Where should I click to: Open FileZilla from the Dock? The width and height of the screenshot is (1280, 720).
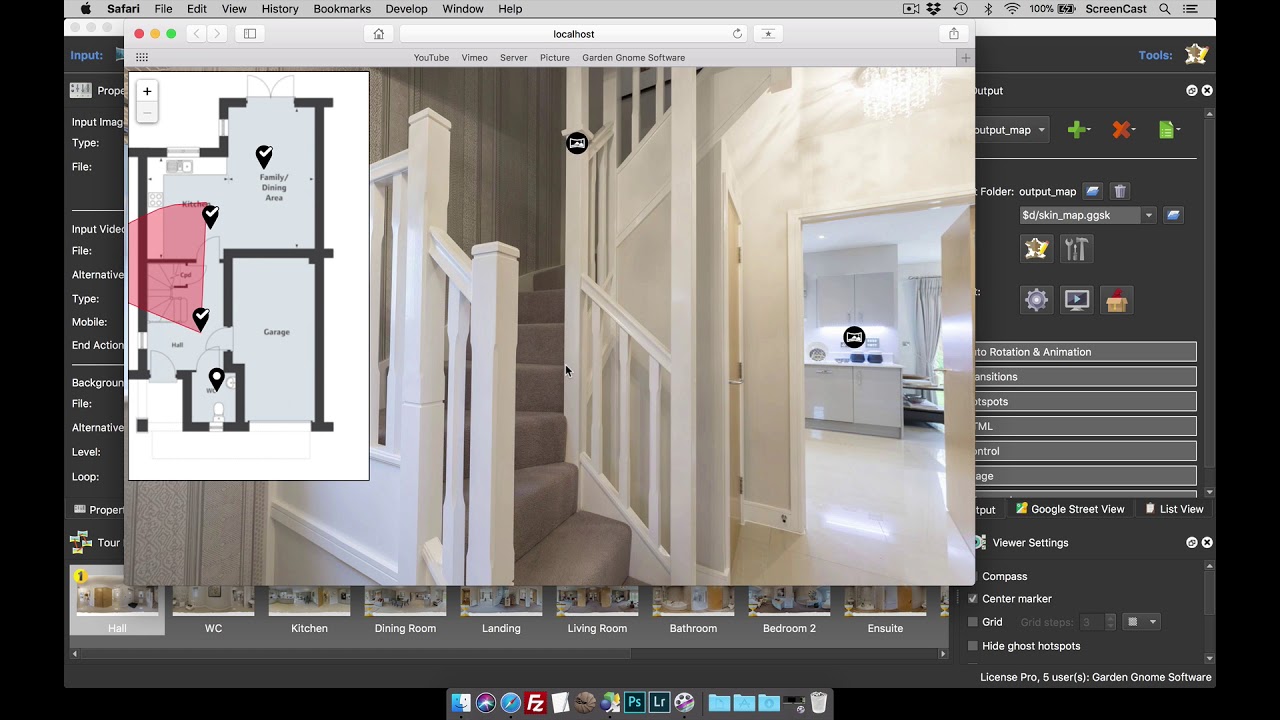(535, 703)
